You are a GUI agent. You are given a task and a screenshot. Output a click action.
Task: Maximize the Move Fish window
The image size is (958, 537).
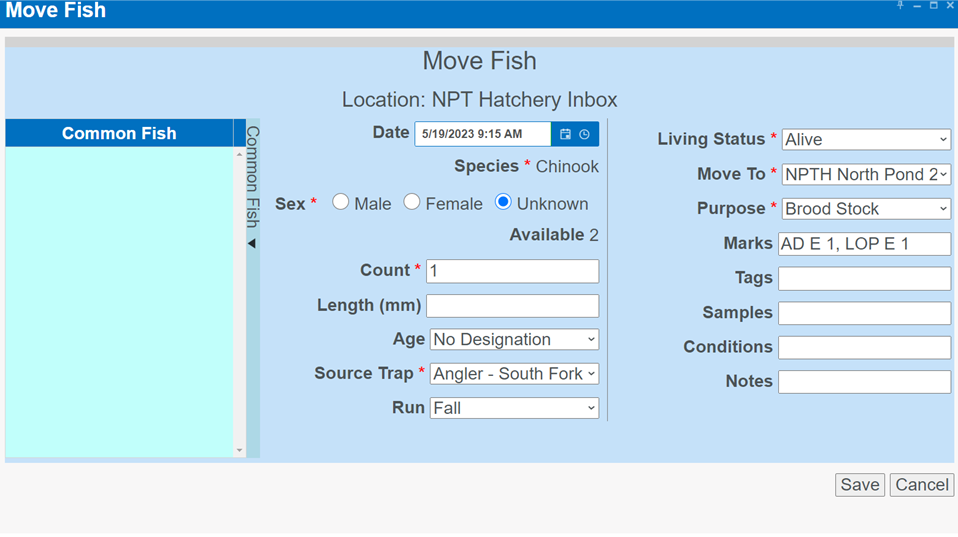(x=933, y=6)
